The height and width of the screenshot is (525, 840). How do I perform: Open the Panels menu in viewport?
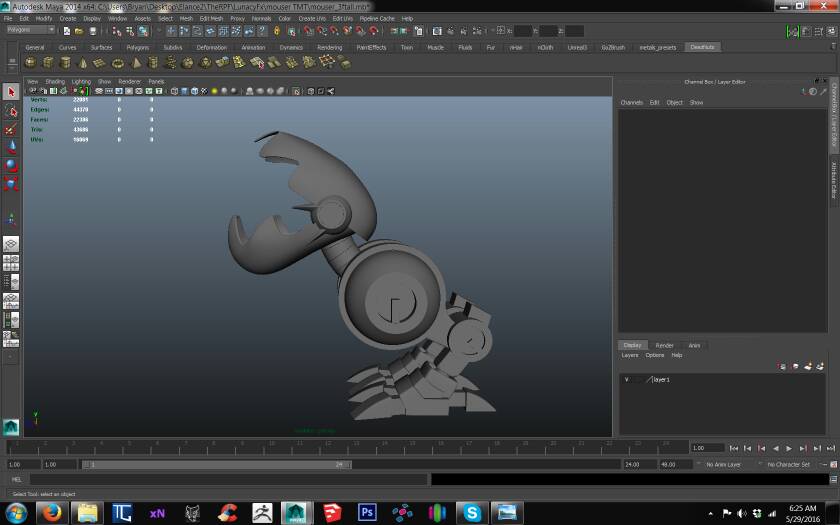[156, 81]
